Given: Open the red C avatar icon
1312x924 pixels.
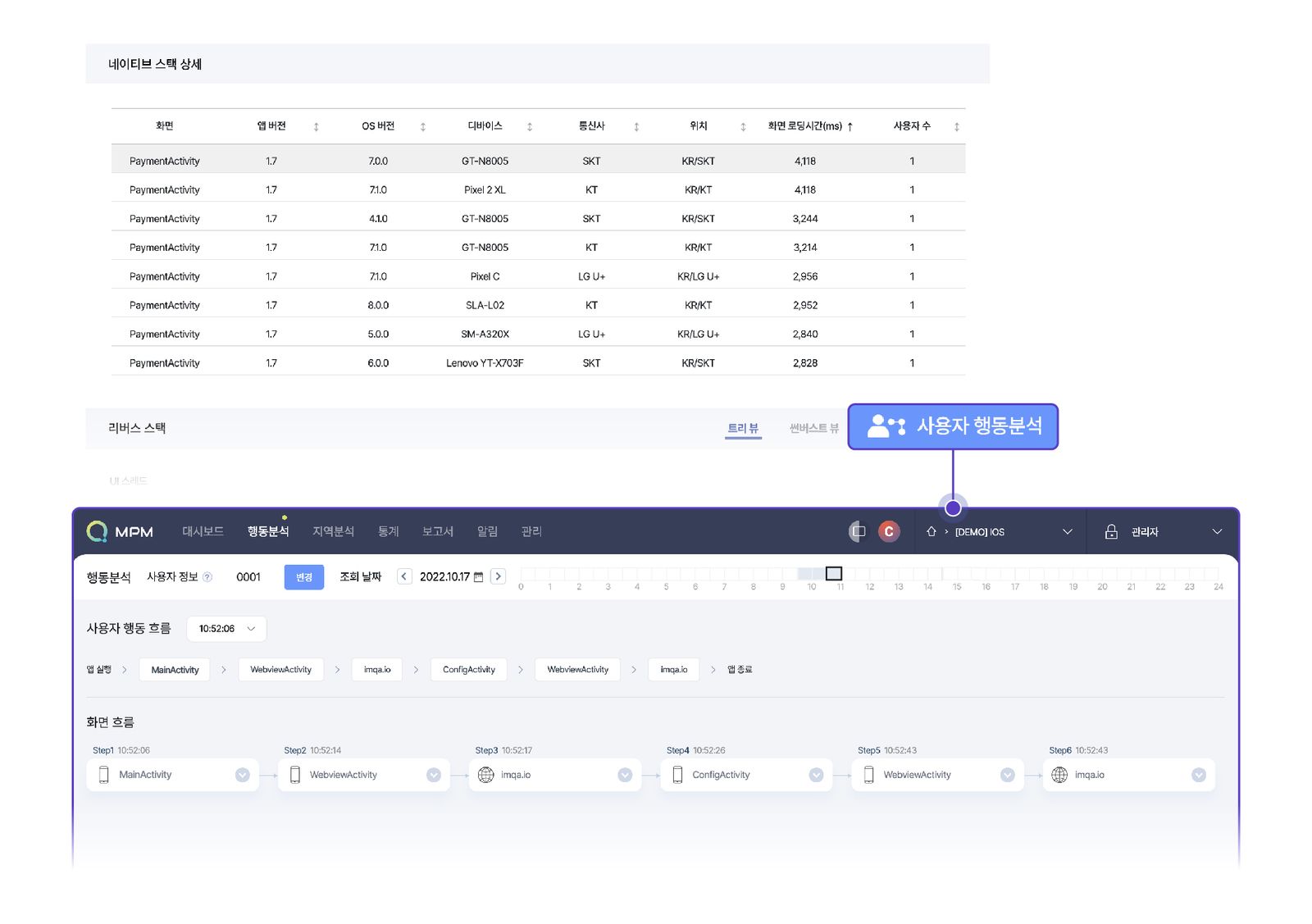Looking at the screenshot, I should tap(889, 531).
